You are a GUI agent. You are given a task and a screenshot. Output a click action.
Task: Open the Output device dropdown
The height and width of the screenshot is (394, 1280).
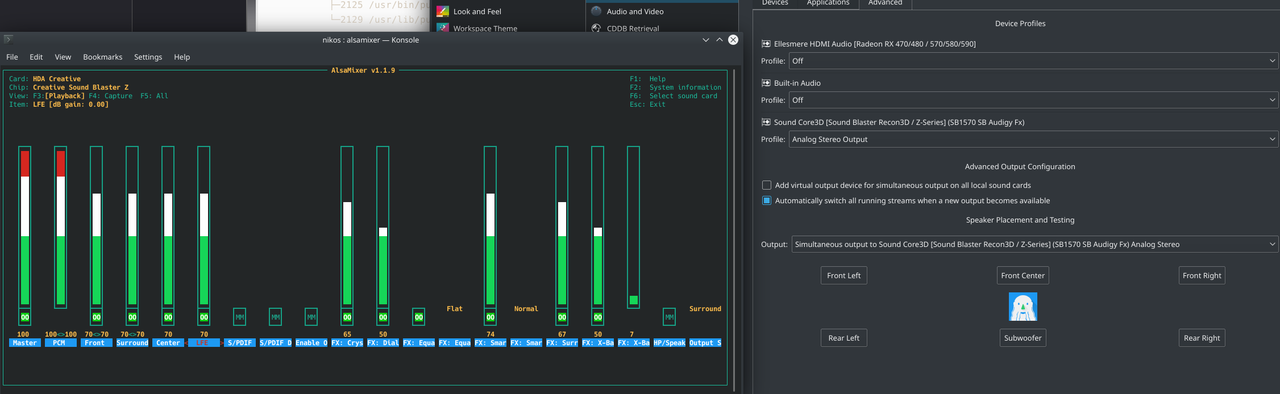pos(1034,244)
